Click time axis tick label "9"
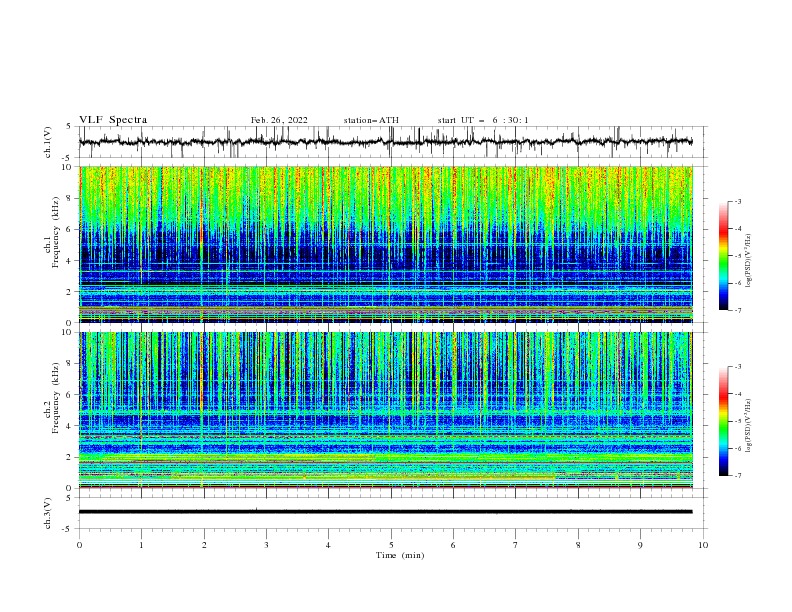Image resolution: width=792 pixels, height=612 pixels. [640, 545]
